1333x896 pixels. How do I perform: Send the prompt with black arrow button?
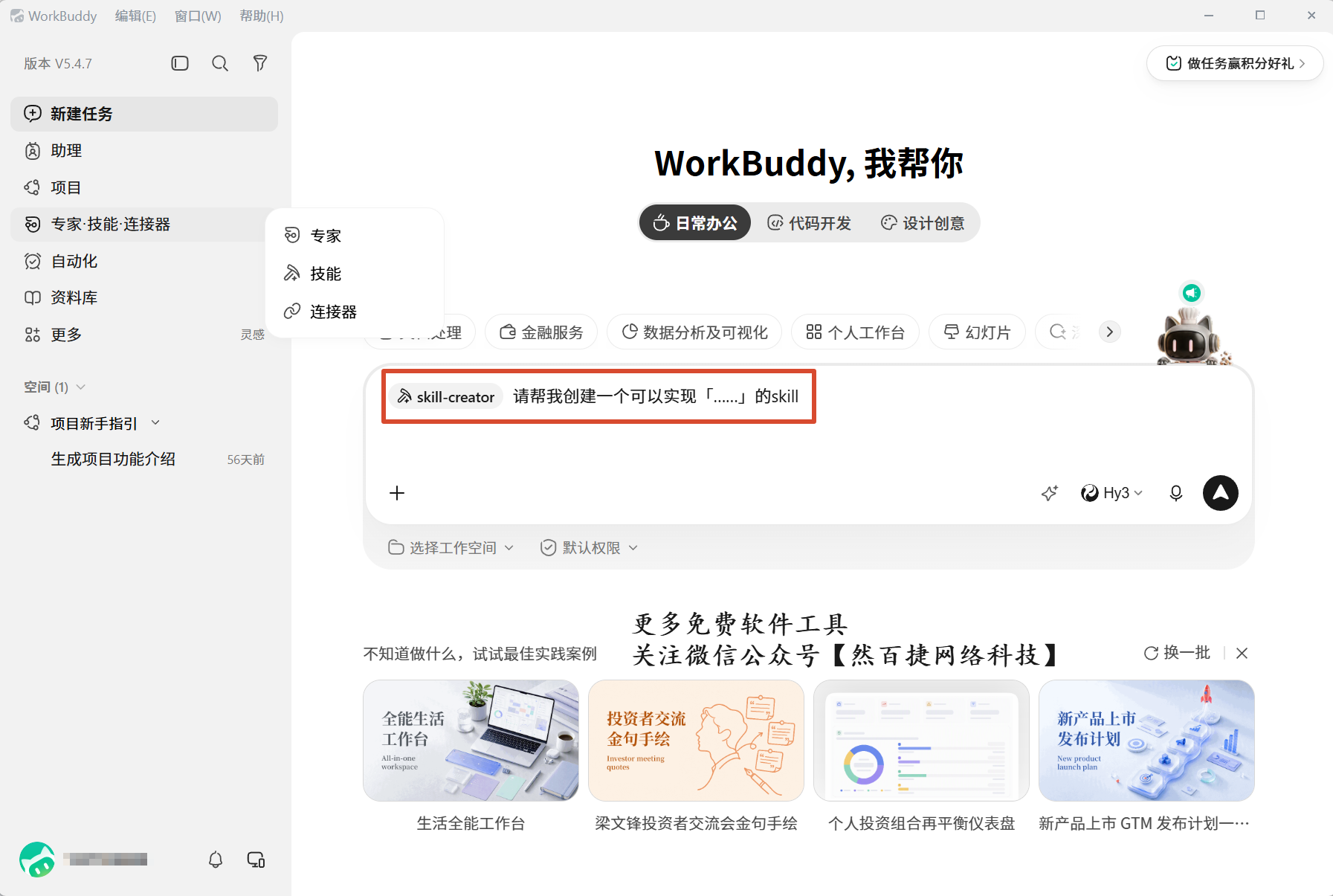1220,493
